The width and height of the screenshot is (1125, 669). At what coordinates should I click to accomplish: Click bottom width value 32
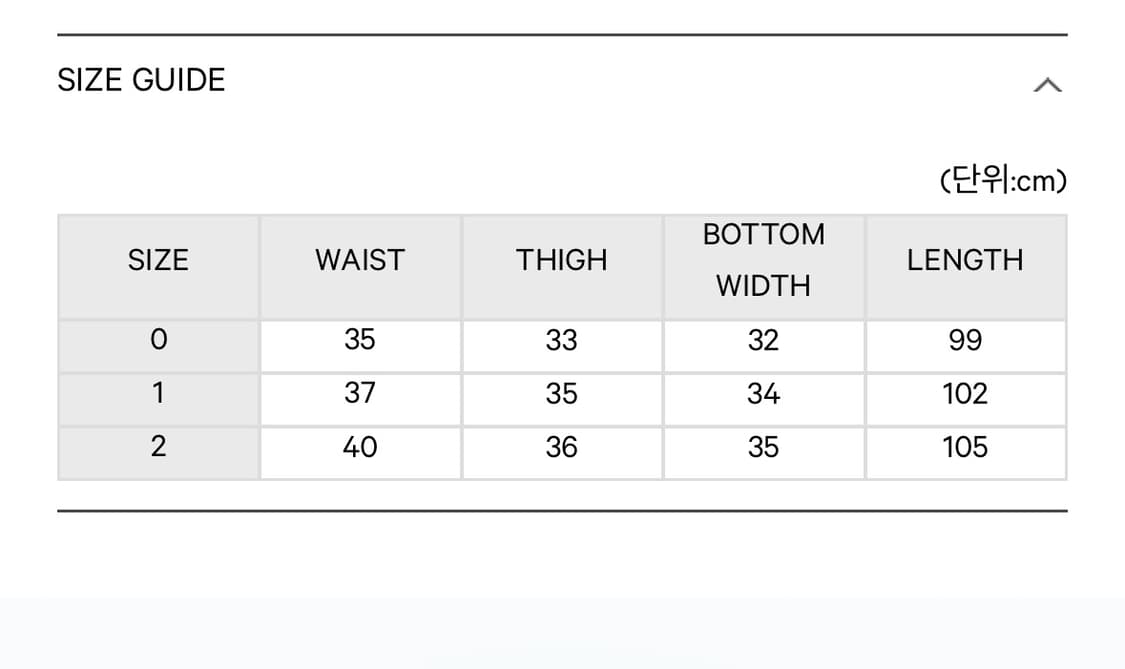[x=763, y=340]
